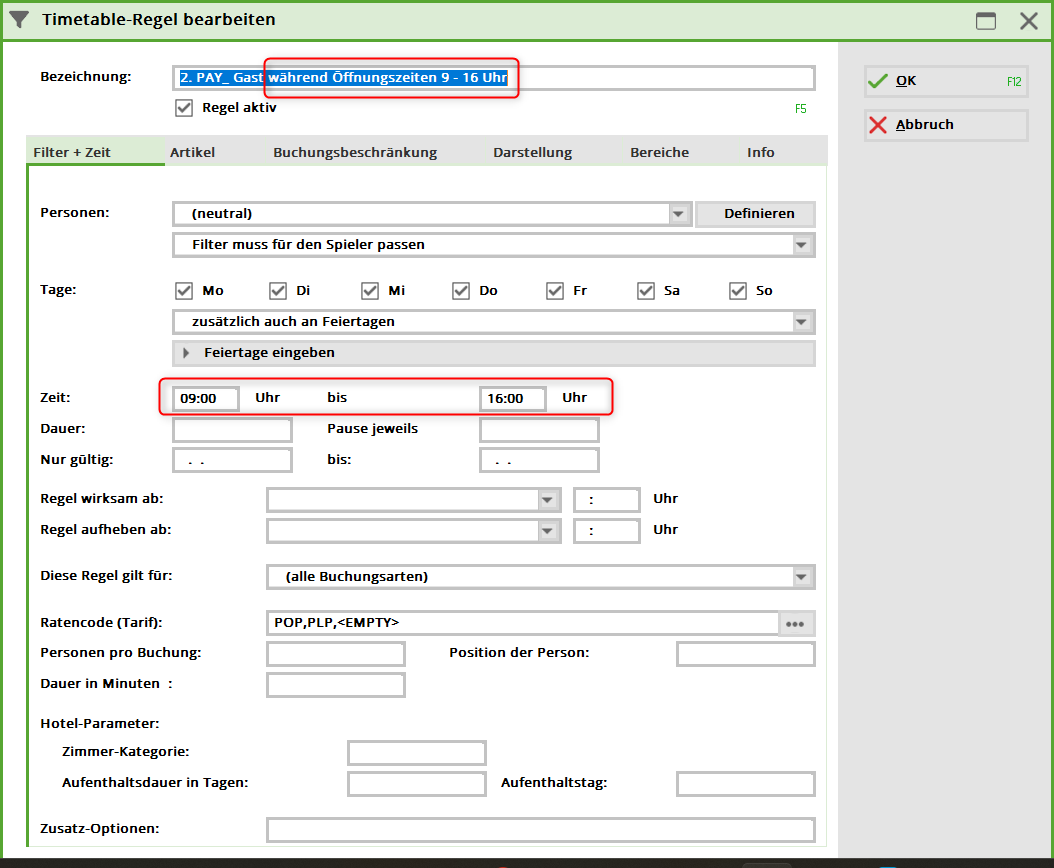Maximize the Timetable-Regel dialog window
1054x868 pixels.
click(986, 21)
